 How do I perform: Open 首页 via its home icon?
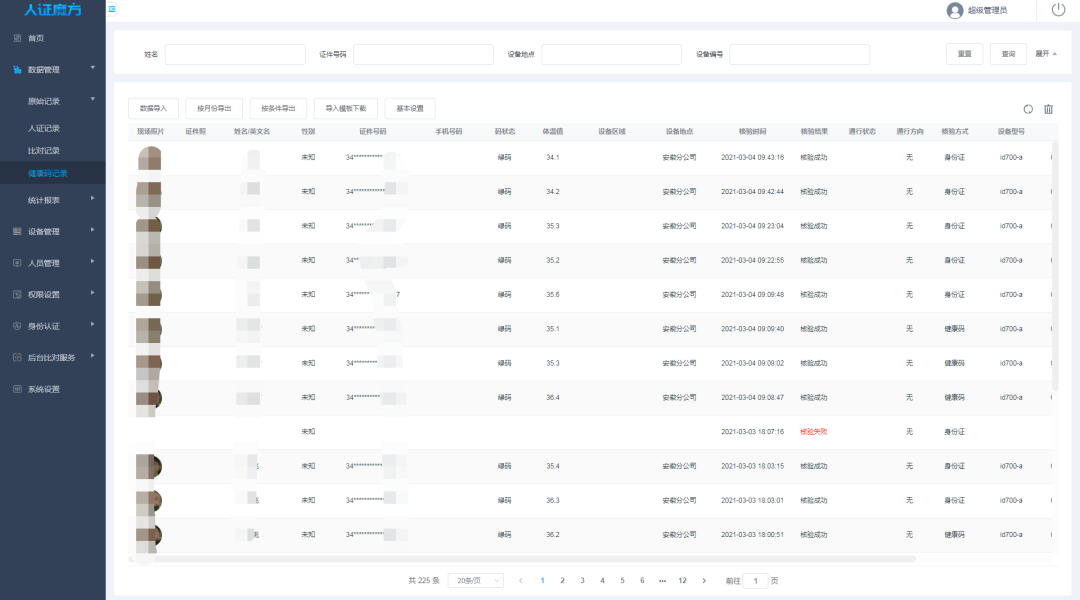tap(17, 38)
